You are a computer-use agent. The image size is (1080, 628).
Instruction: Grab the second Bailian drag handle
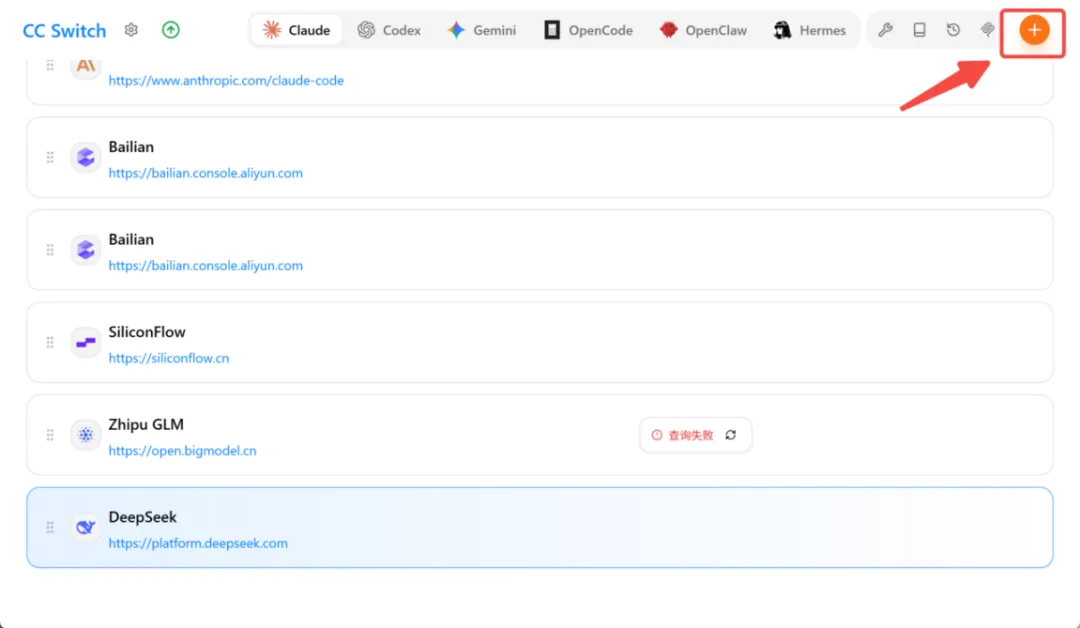[x=50, y=250]
